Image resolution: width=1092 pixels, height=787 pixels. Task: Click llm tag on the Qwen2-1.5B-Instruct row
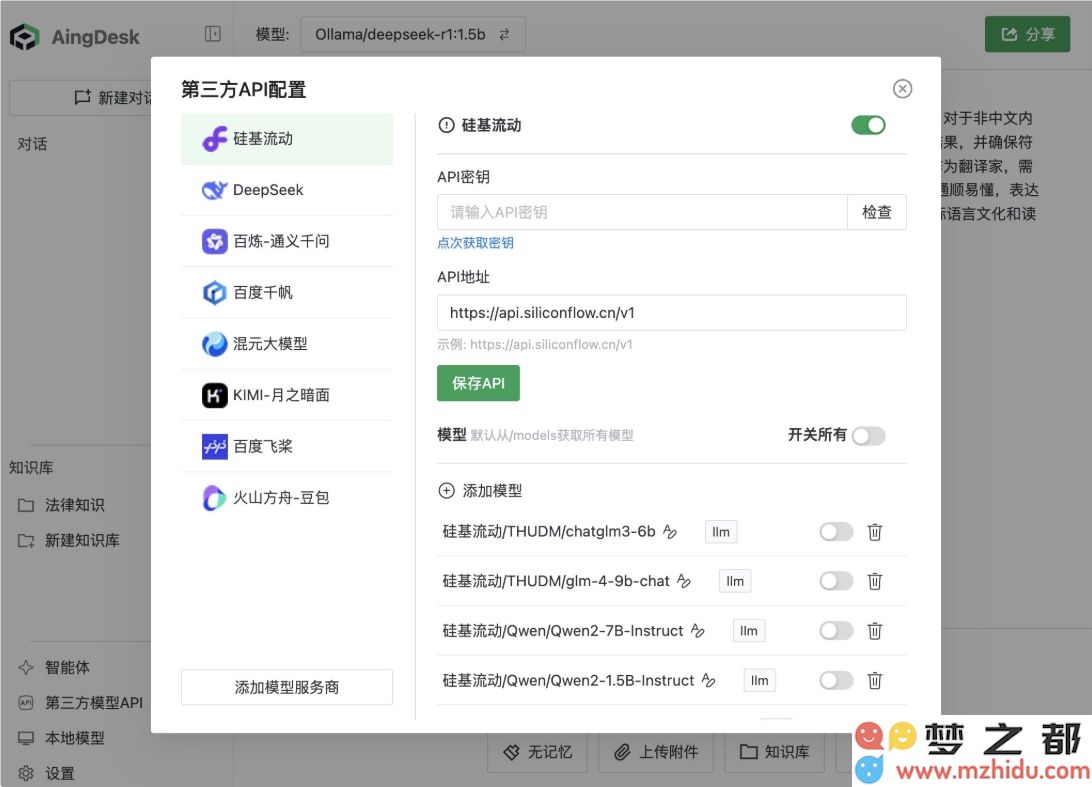coord(759,680)
